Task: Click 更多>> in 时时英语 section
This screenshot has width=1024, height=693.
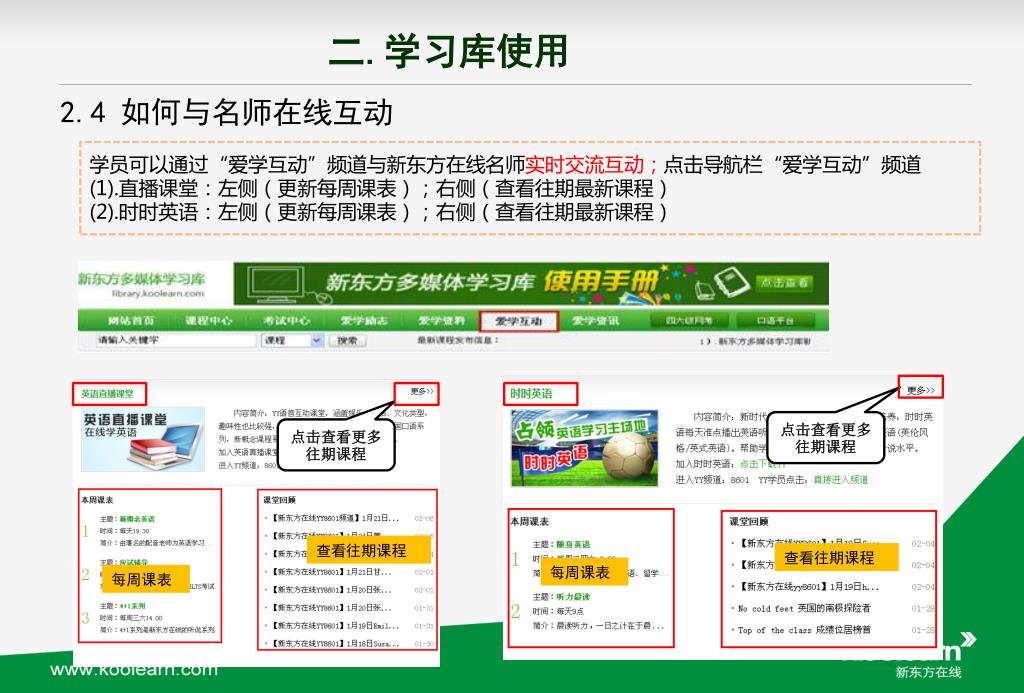Action: tap(921, 390)
